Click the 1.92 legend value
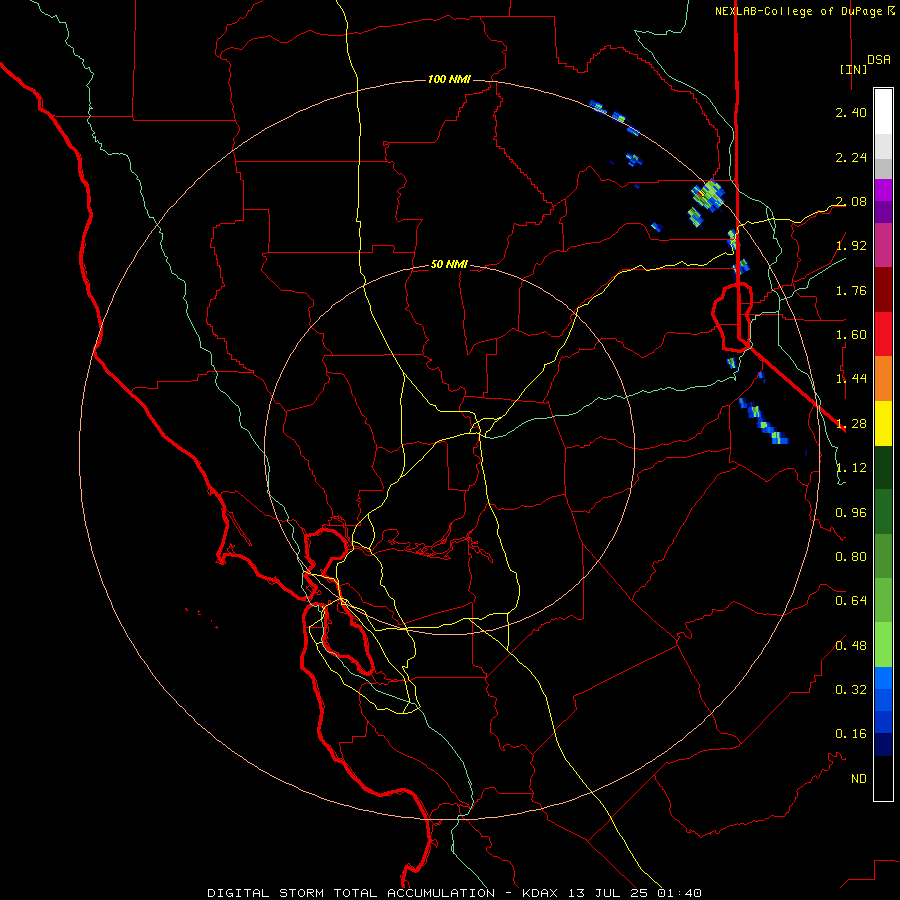Screen dimensions: 900x900 851,246
